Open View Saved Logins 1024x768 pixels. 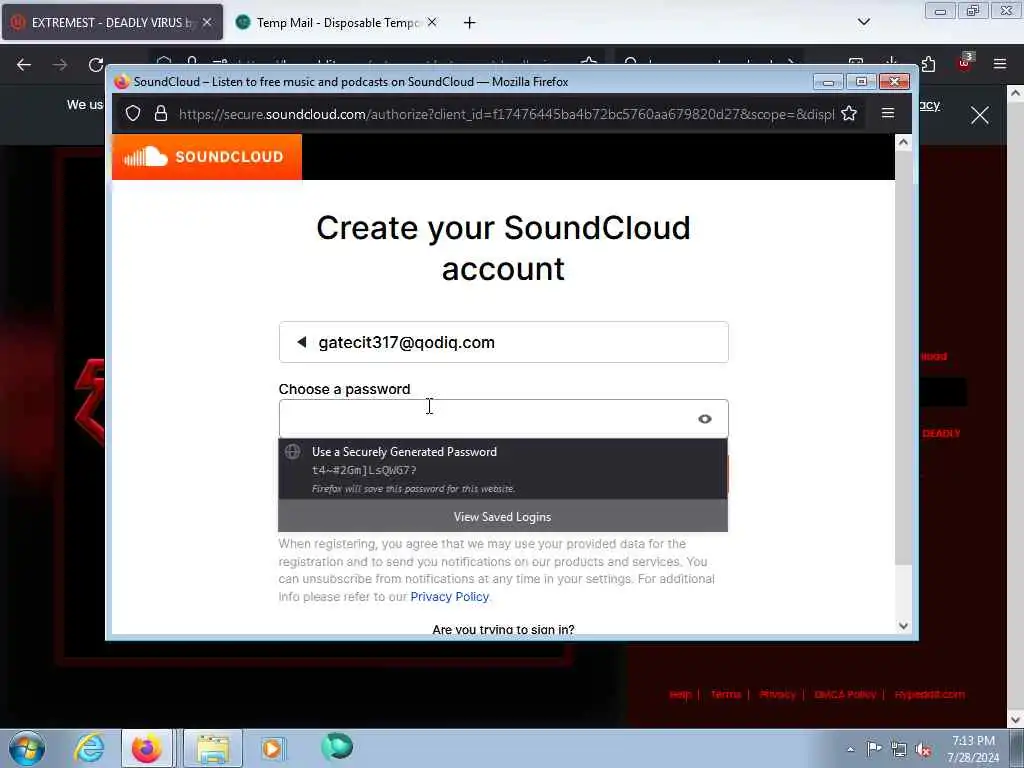tap(503, 517)
